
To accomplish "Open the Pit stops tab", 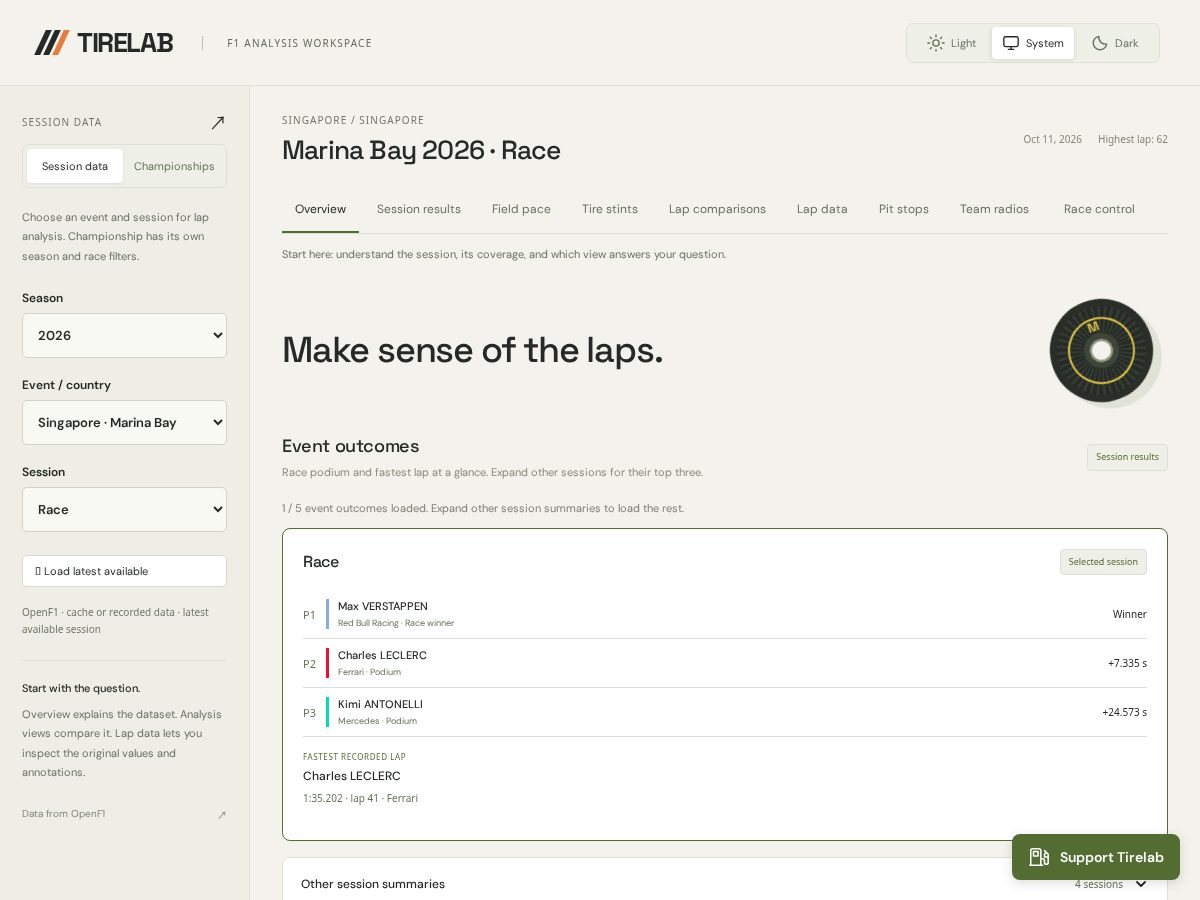I will point(904,209).
